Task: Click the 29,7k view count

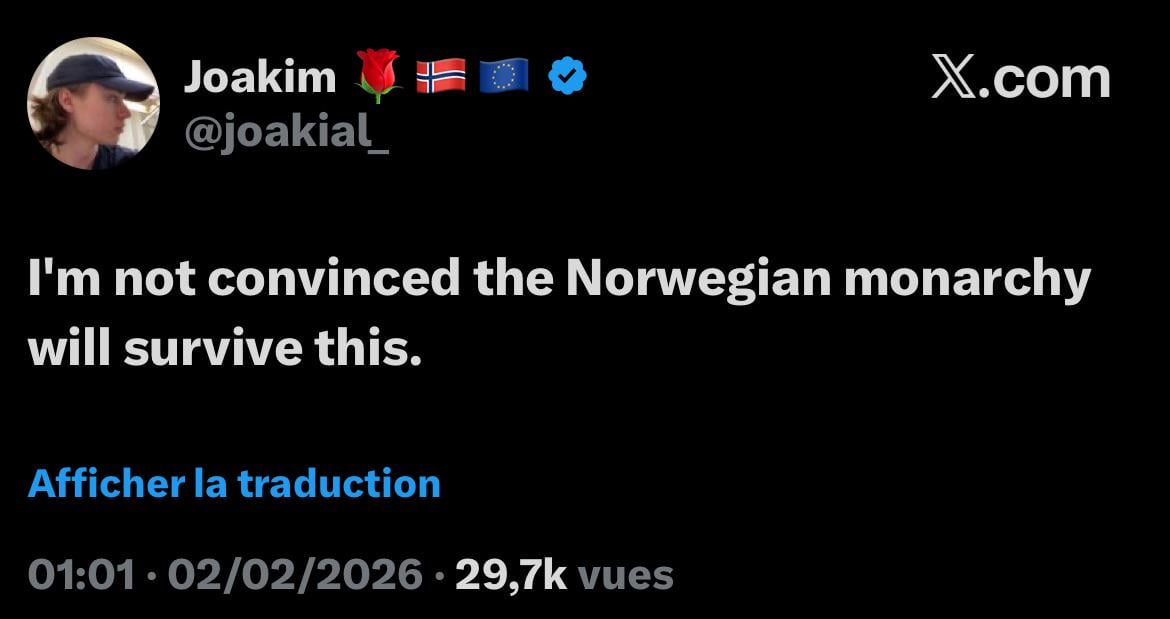Action: [x=510, y=575]
